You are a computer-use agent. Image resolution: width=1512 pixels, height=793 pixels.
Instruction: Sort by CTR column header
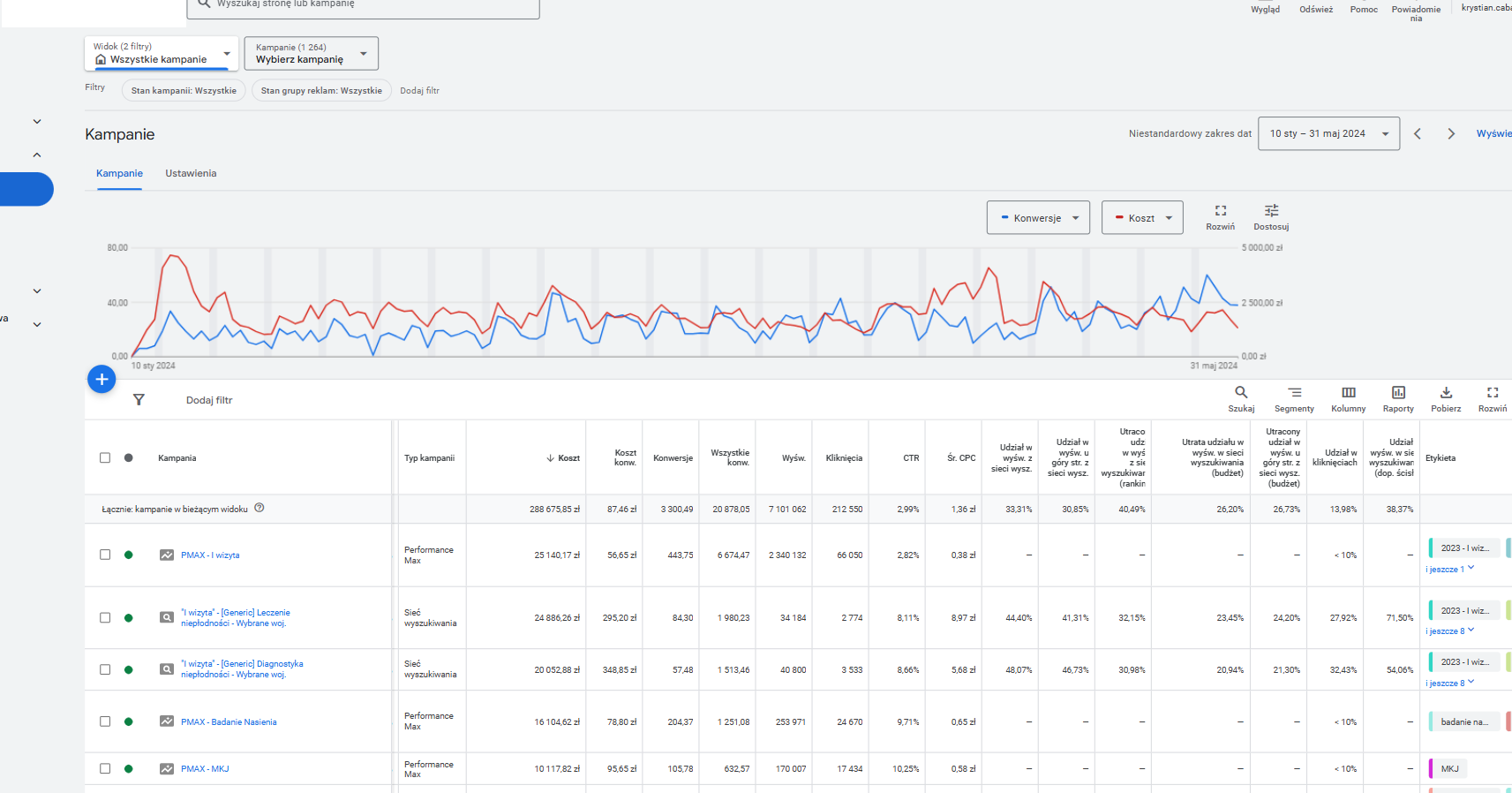(911, 457)
